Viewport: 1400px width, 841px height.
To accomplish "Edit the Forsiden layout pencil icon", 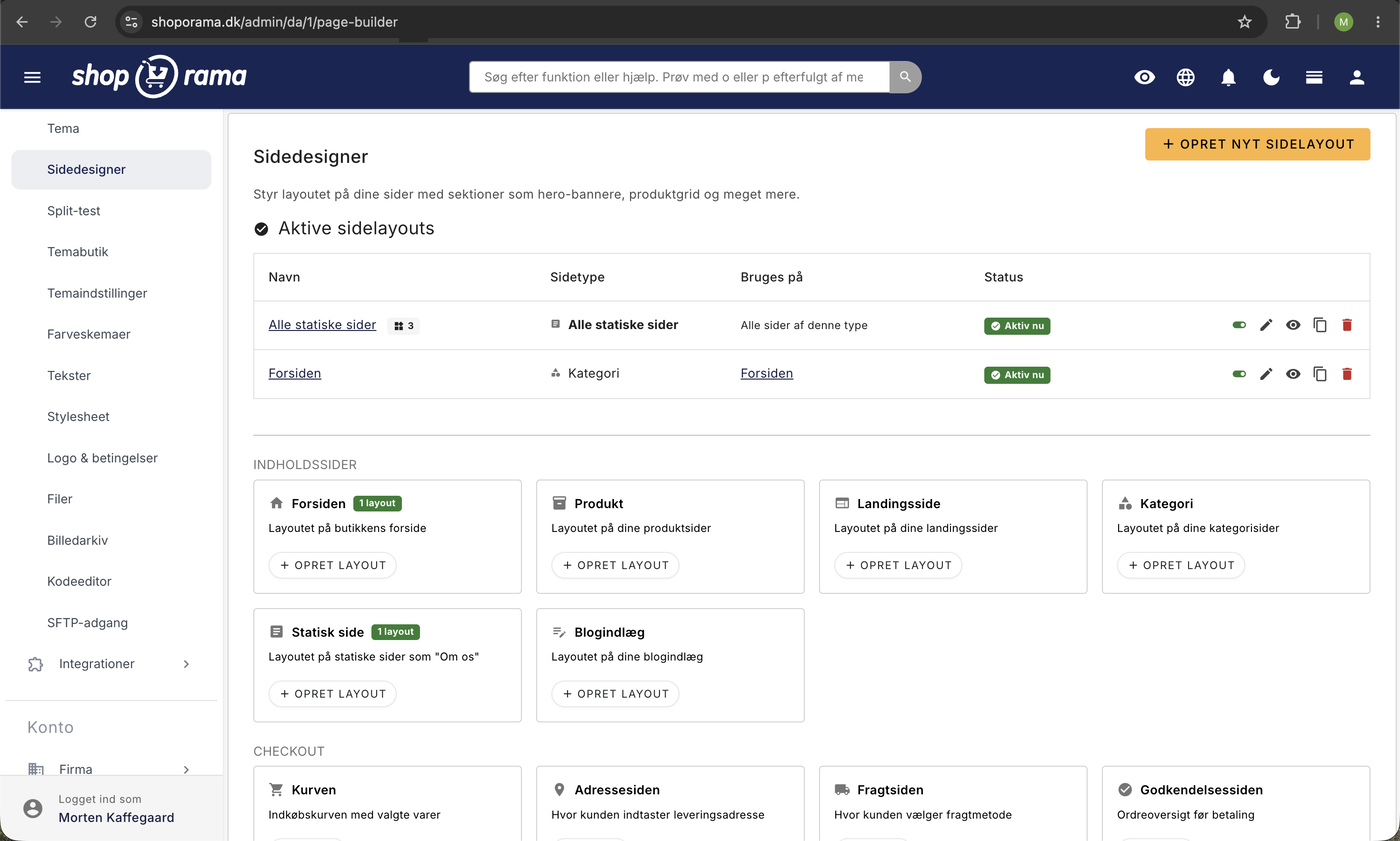I will click(1266, 374).
